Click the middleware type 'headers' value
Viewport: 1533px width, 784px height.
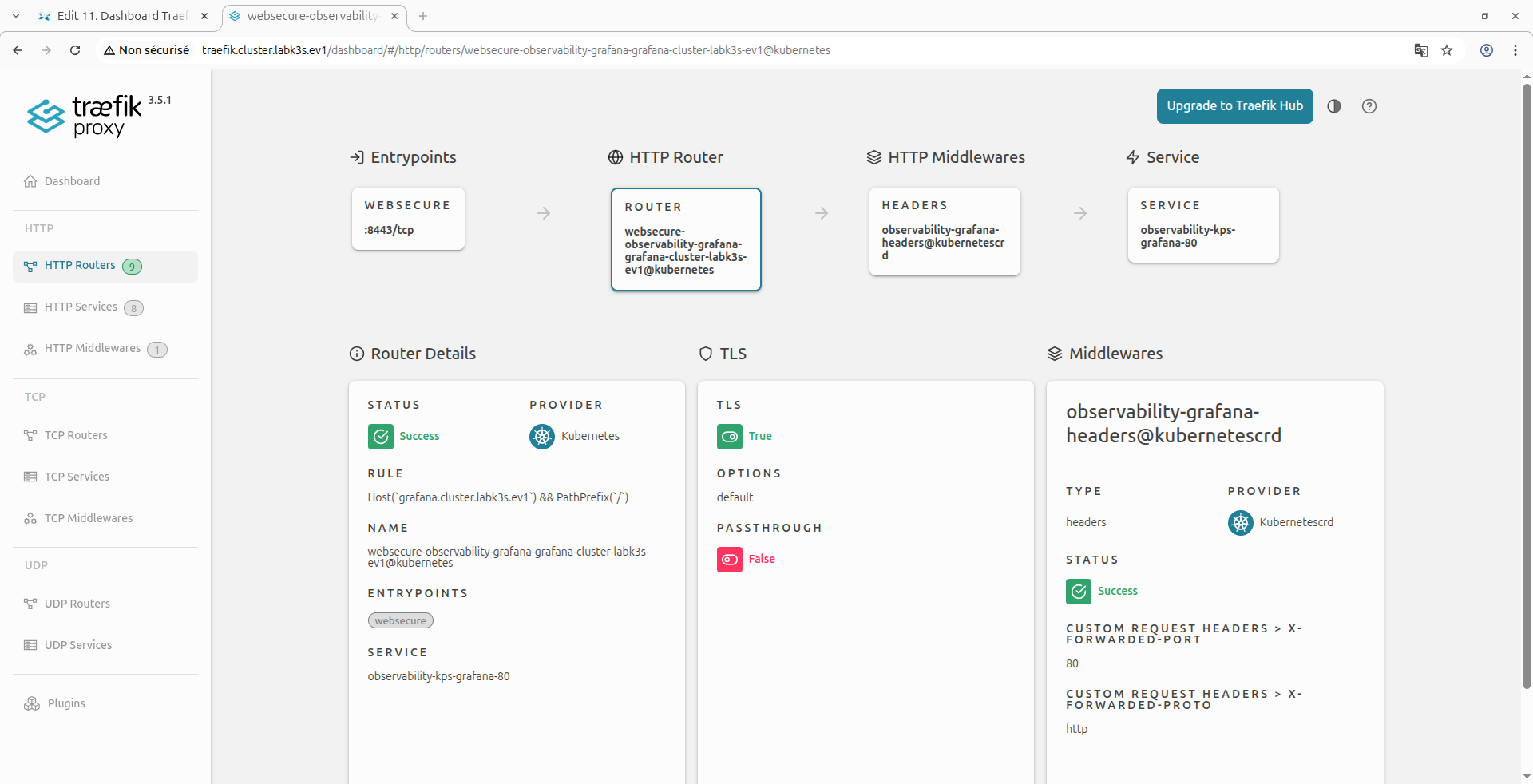(1086, 523)
